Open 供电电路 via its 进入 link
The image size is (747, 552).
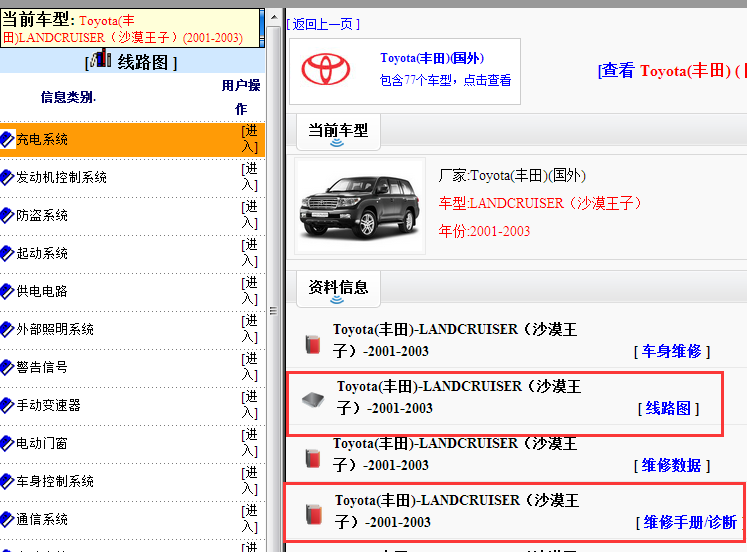tap(250, 291)
